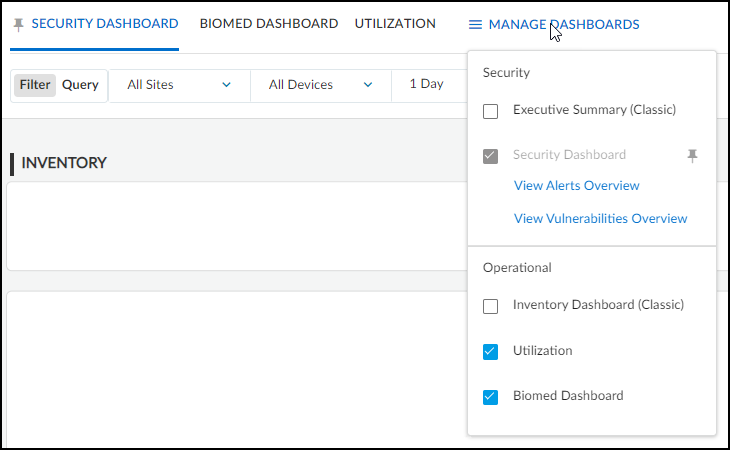Switch to the Biomed Dashboard tab
This screenshot has height=450, width=730.
tap(268, 24)
